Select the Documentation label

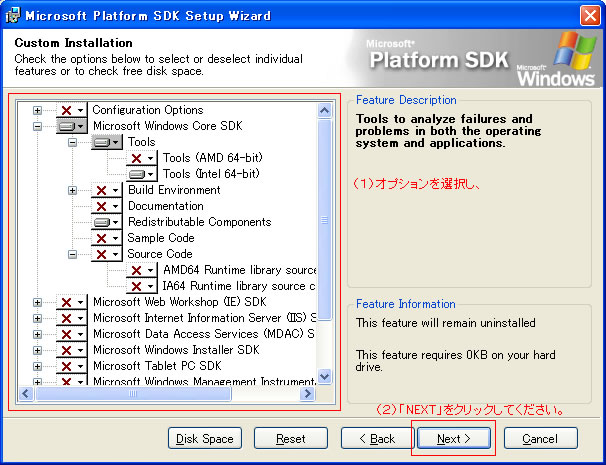coord(166,206)
